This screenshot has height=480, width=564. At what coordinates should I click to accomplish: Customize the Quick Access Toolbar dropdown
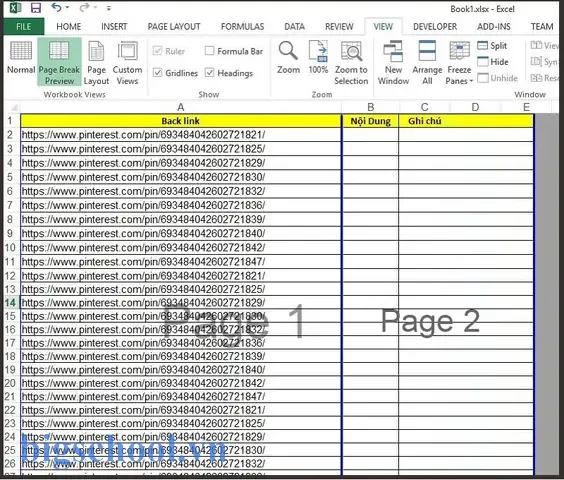point(109,8)
